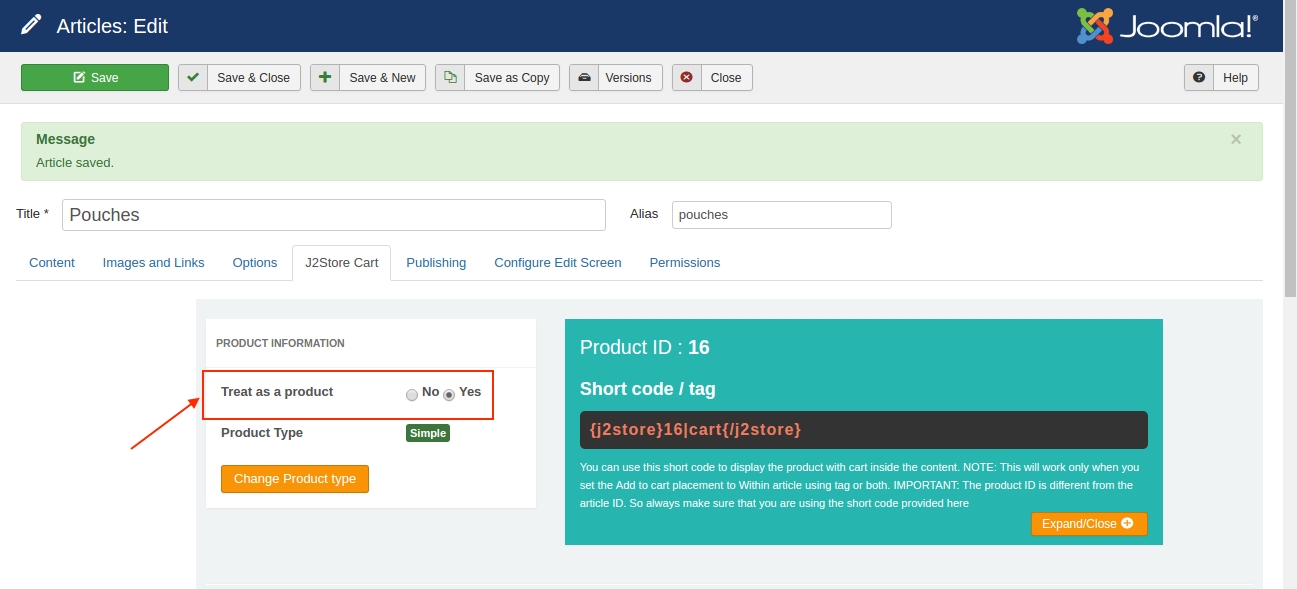Click the Change Product type button
The height and width of the screenshot is (589, 1297).
pyautogui.click(x=295, y=479)
